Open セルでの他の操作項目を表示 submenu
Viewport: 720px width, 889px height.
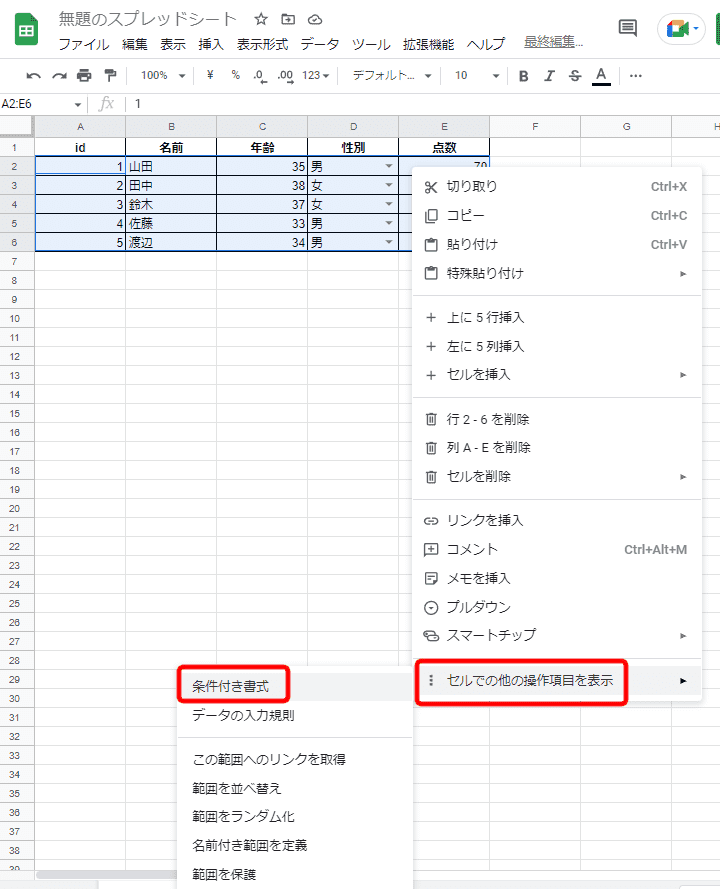tap(556, 680)
